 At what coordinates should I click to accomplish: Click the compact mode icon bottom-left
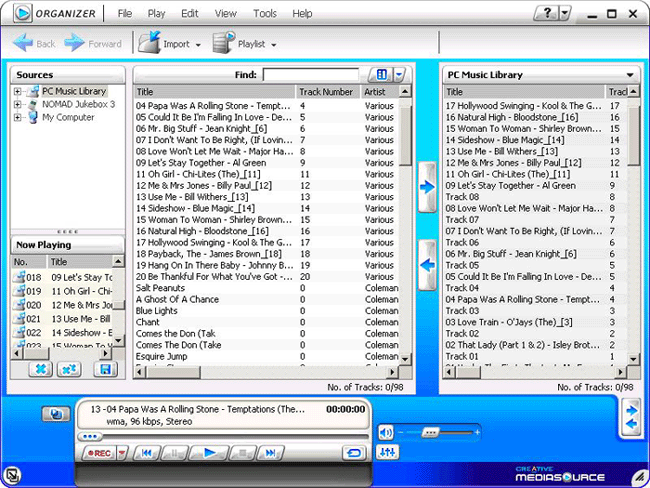coord(12,476)
